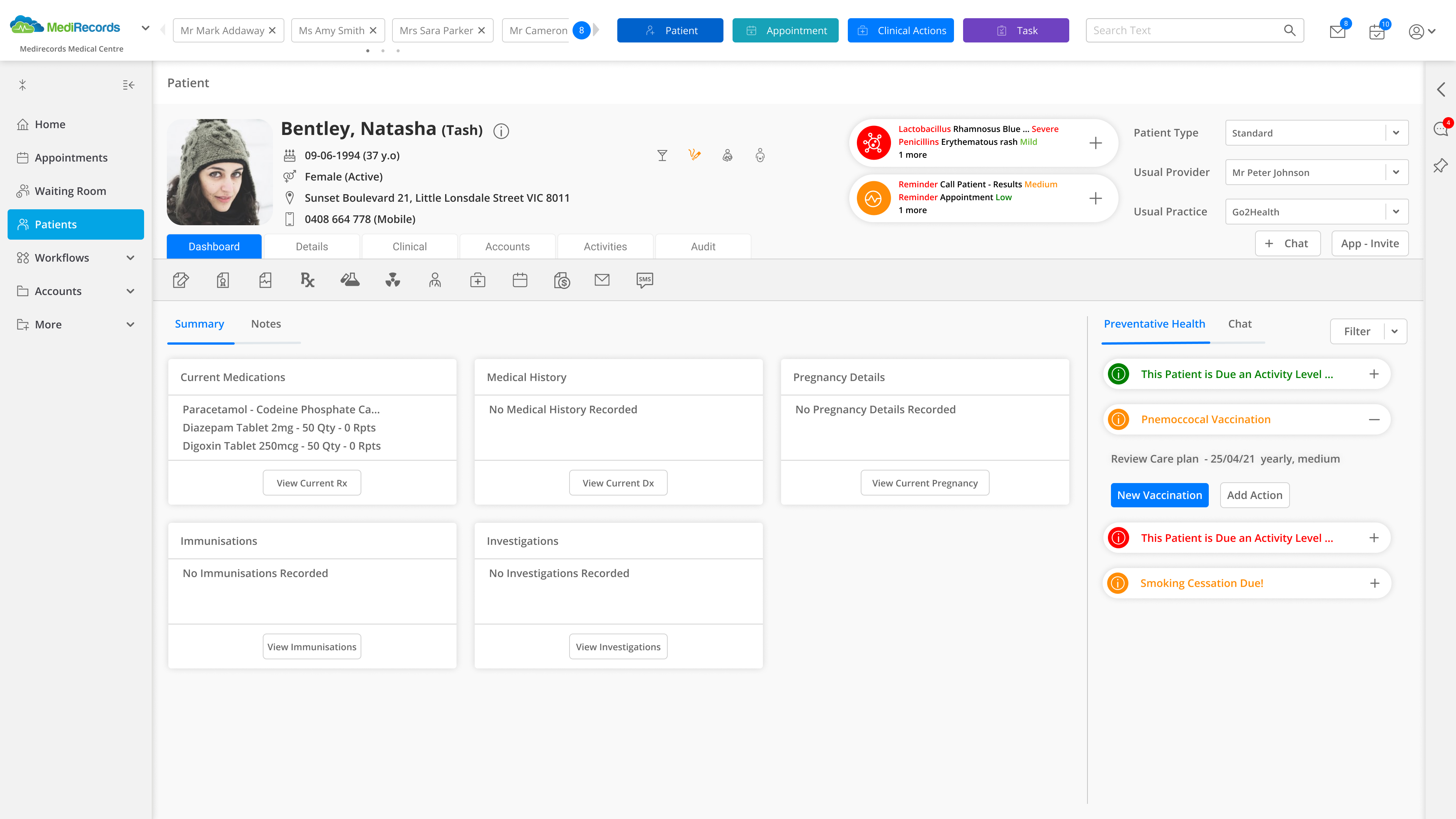
Task: Click the View Current Rx button
Action: [311, 483]
